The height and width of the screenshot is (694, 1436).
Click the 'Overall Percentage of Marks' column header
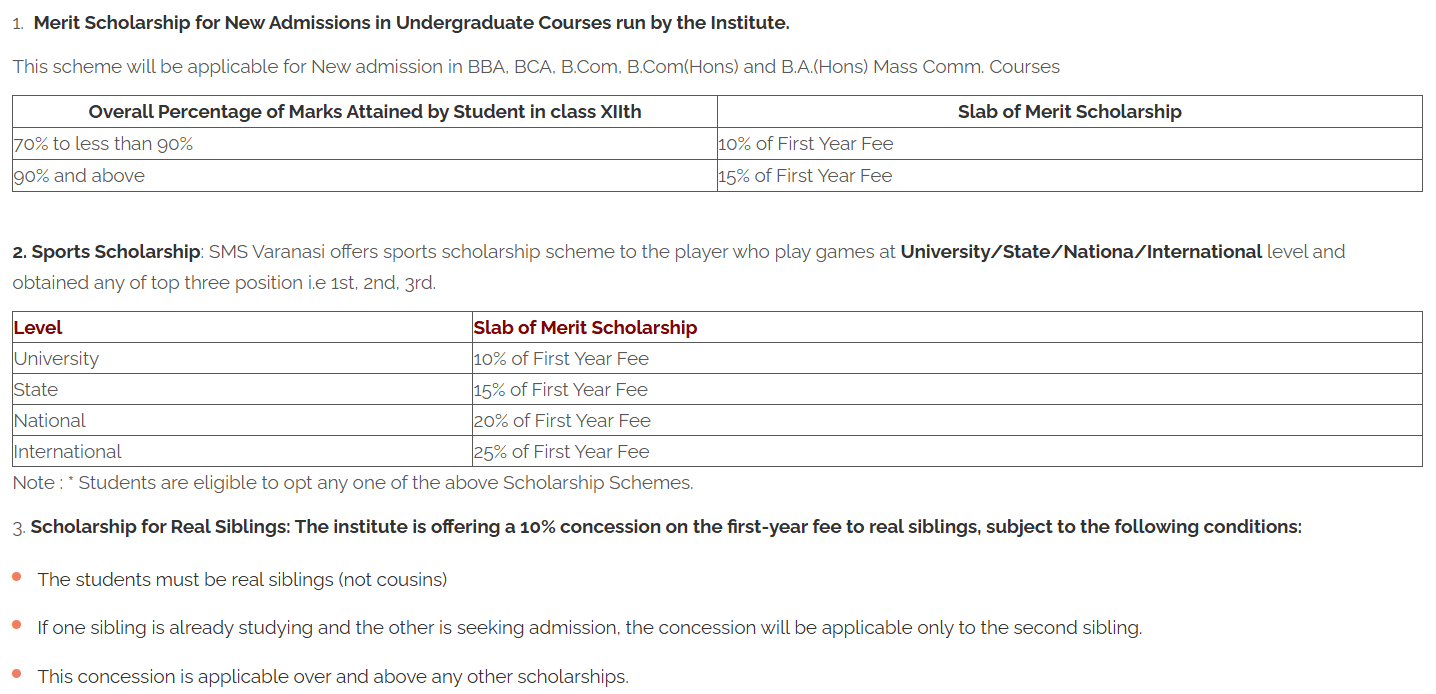[x=365, y=112]
